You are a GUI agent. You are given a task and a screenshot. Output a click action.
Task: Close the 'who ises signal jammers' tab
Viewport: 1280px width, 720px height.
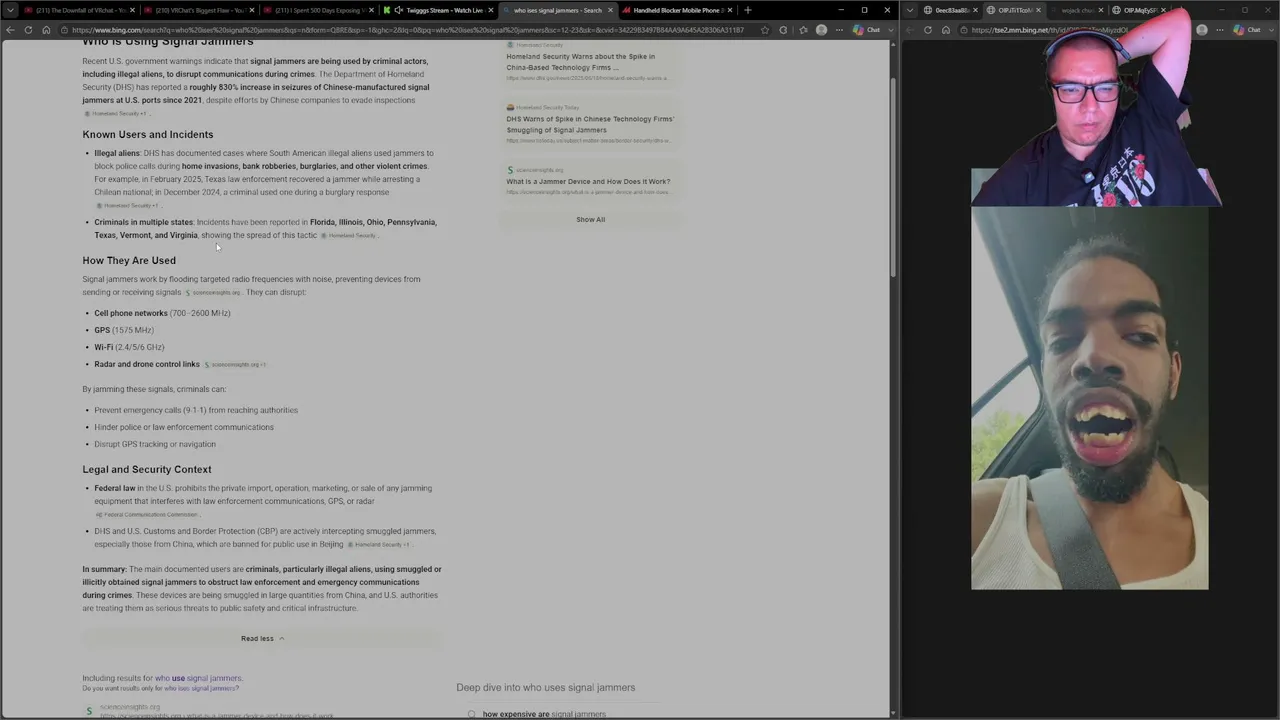tap(610, 10)
